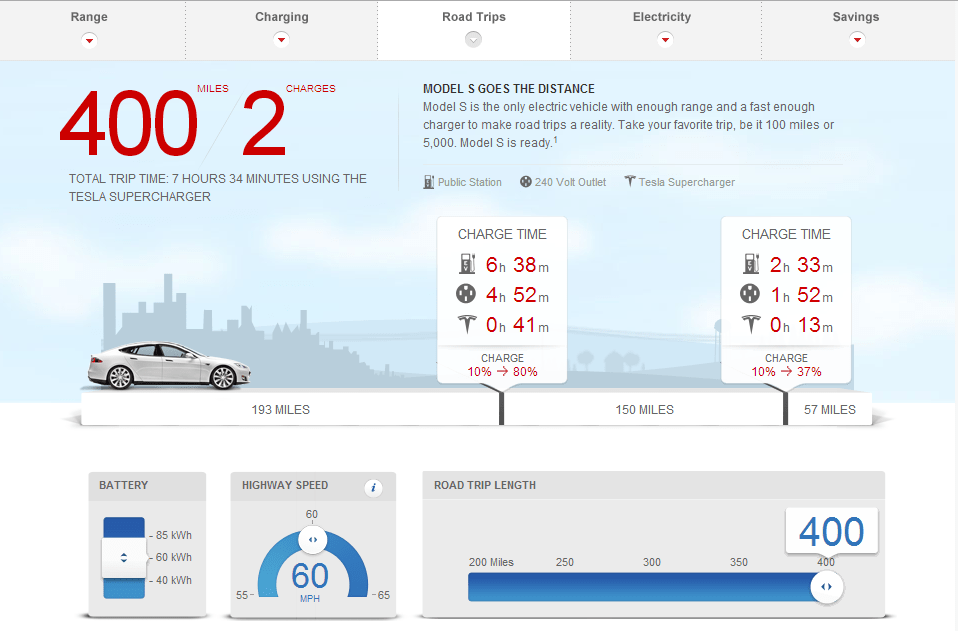Click the 150 MILES trip segment
Screen dimensions: 958x631
tap(645, 409)
